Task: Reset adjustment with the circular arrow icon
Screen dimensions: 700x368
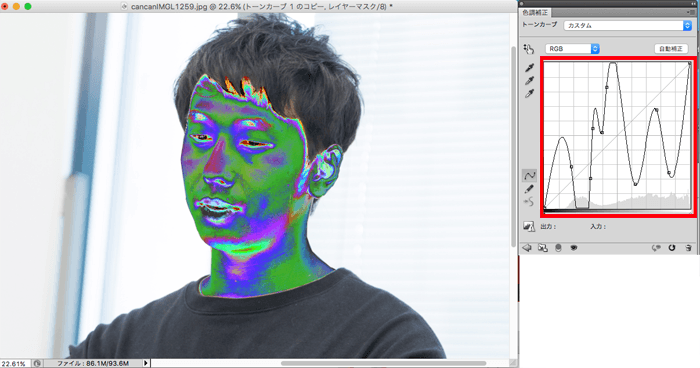Action: coord(672,248)
